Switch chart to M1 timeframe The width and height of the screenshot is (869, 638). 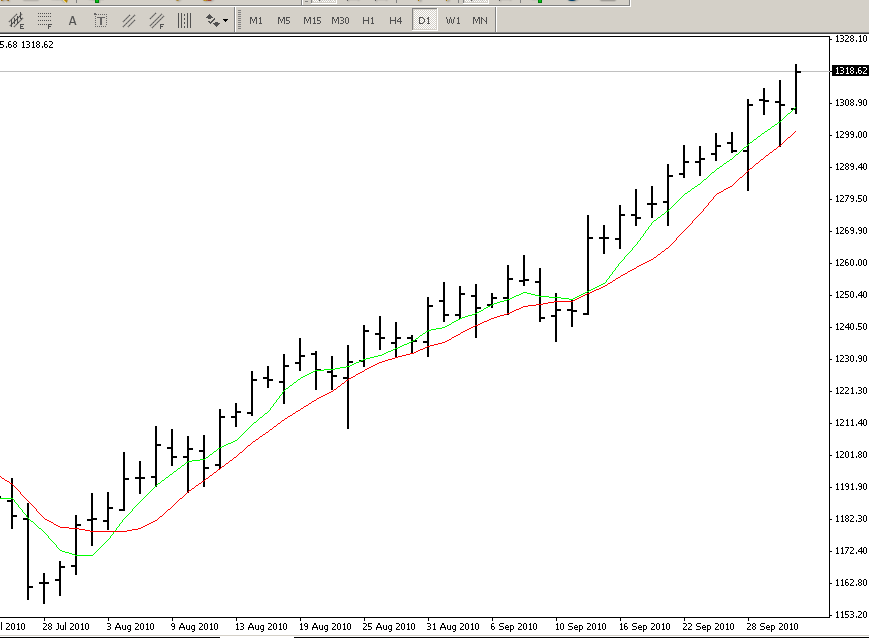pyautogui.click(x=255, y=21)
